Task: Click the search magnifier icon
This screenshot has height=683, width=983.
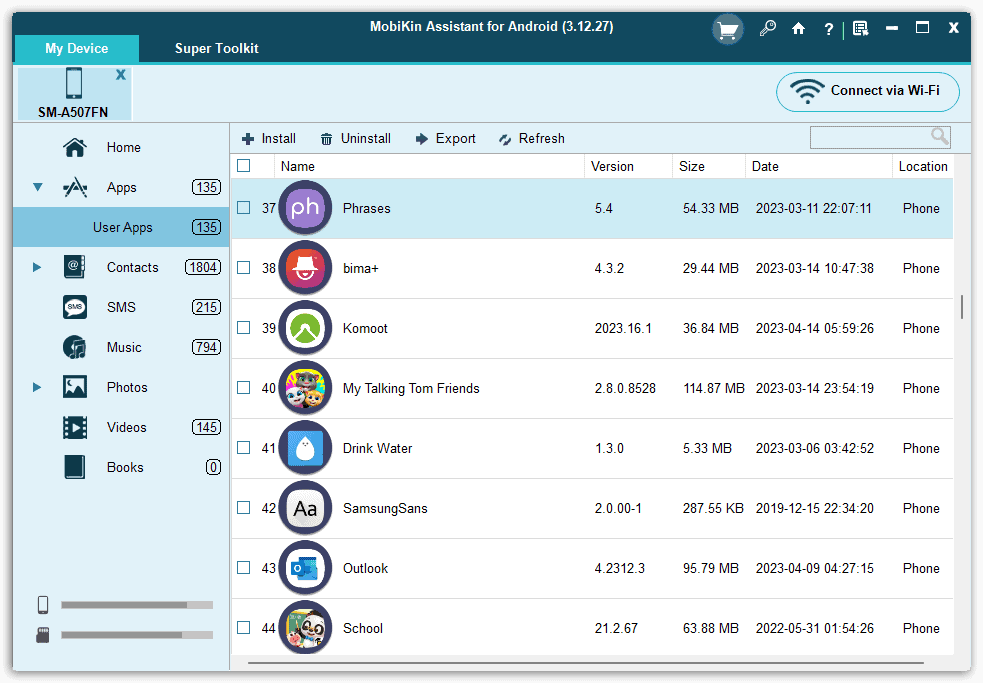Action: (x=939, y=137)
